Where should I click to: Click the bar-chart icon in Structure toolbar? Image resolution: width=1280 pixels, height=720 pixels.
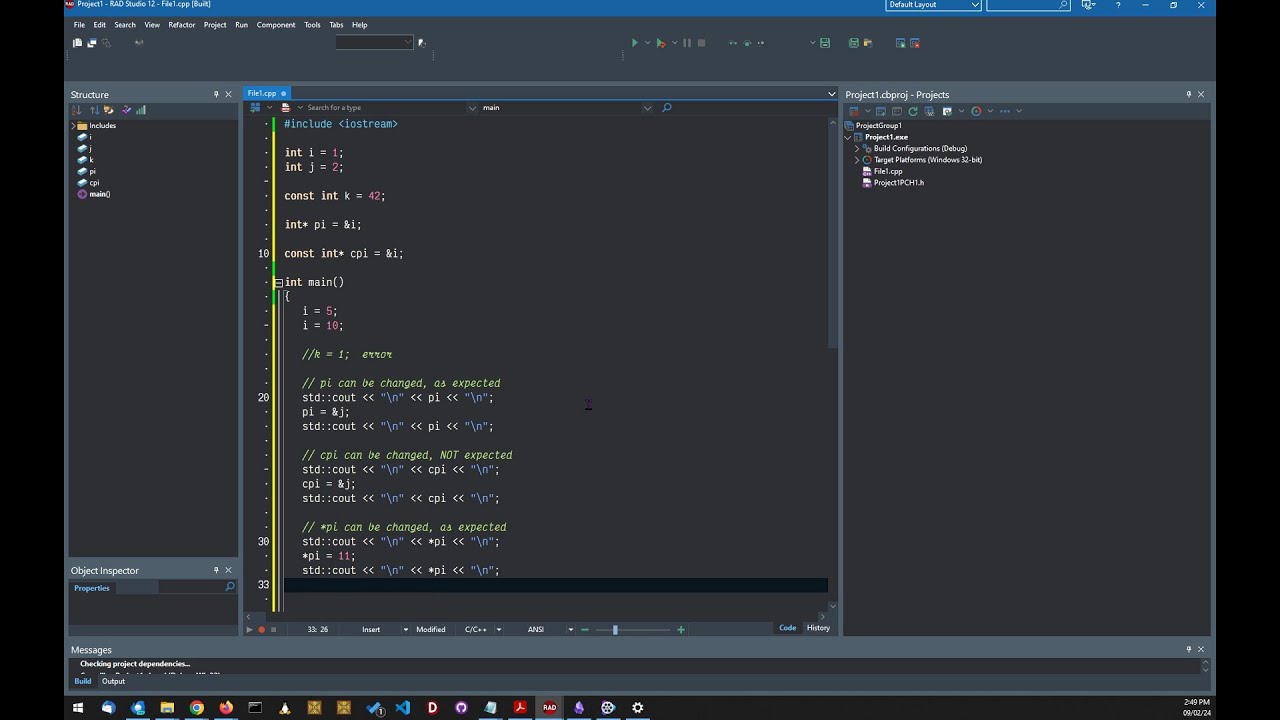pyautogui.click(x=141, y=110)
